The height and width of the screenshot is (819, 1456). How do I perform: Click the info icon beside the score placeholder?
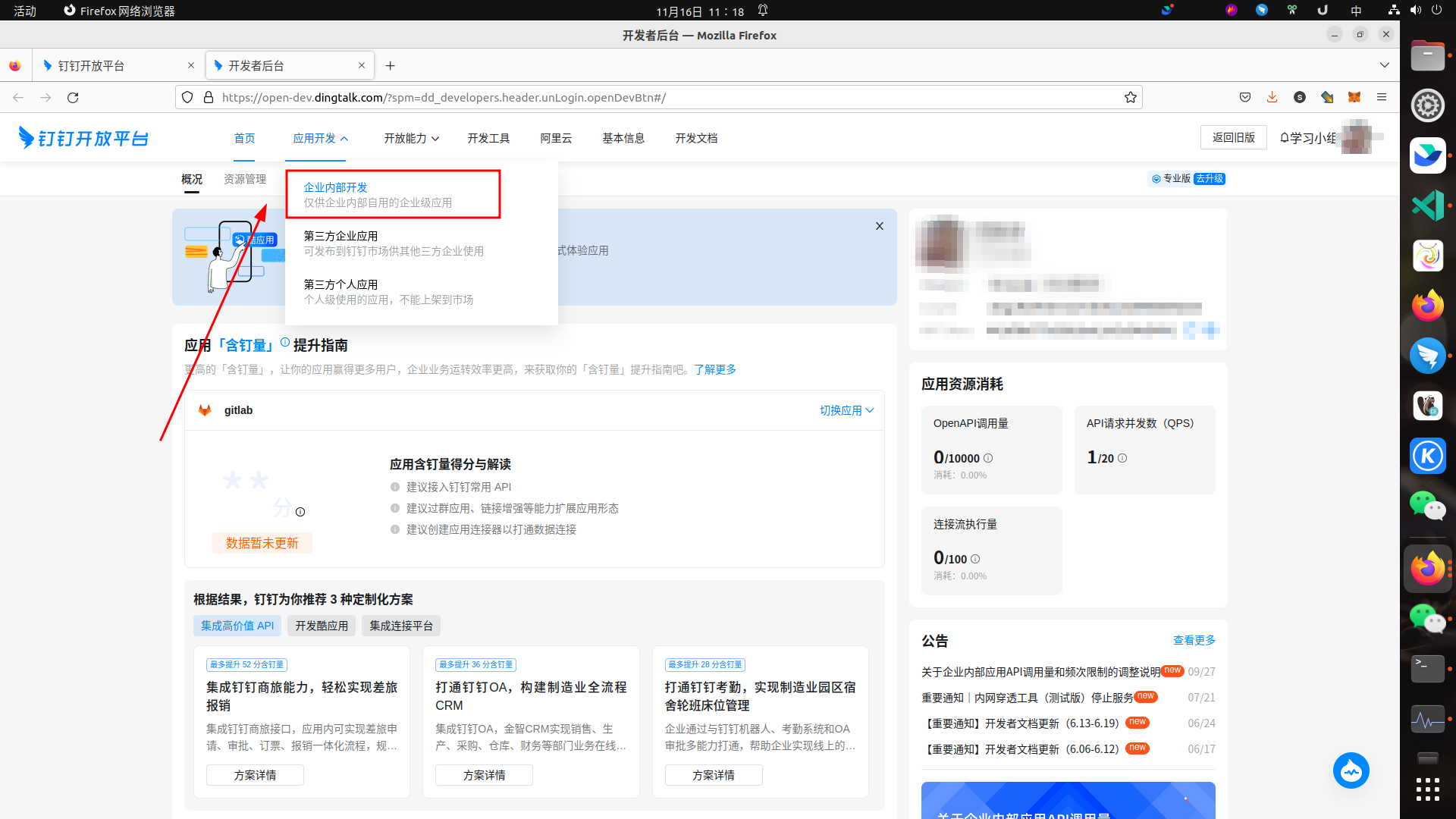pyautogui.click(x=300, y=512)
